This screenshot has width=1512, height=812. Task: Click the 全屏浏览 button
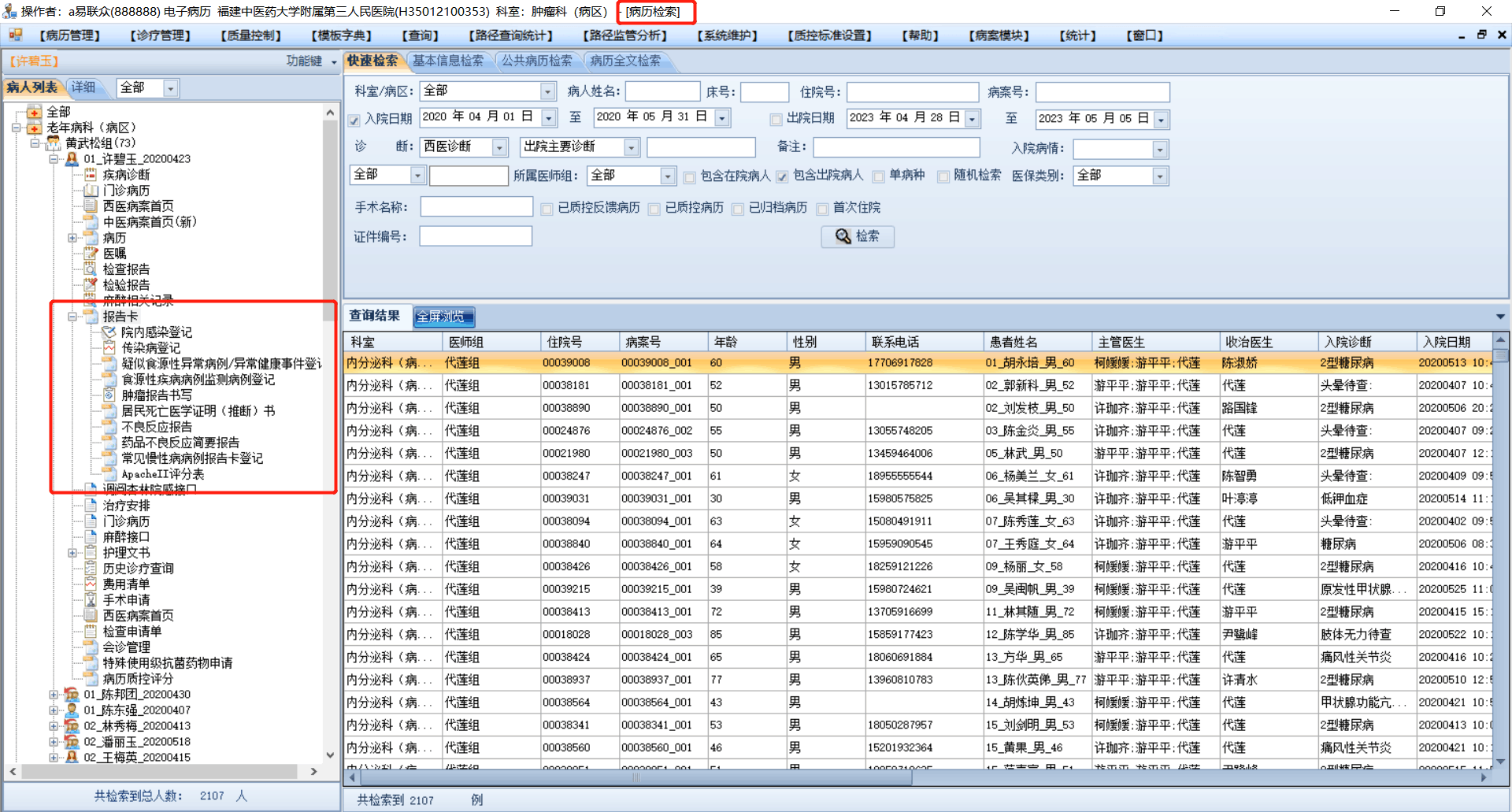click(x=443, y=317)
